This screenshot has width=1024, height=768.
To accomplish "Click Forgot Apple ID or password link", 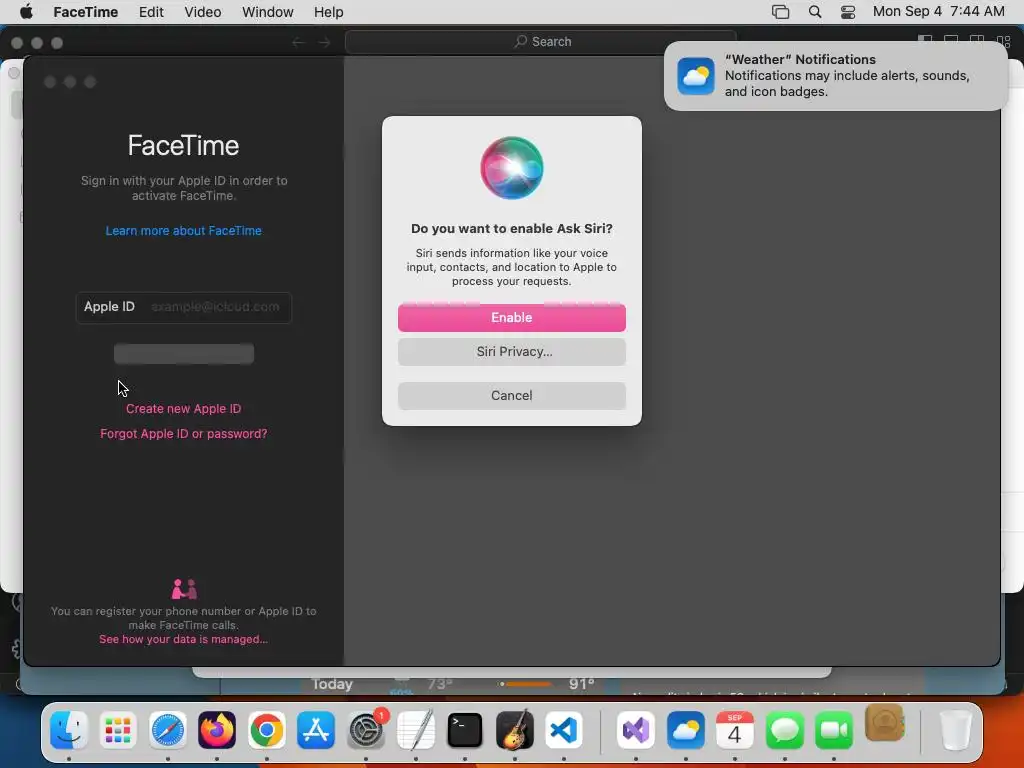I will tap(184, 434).
